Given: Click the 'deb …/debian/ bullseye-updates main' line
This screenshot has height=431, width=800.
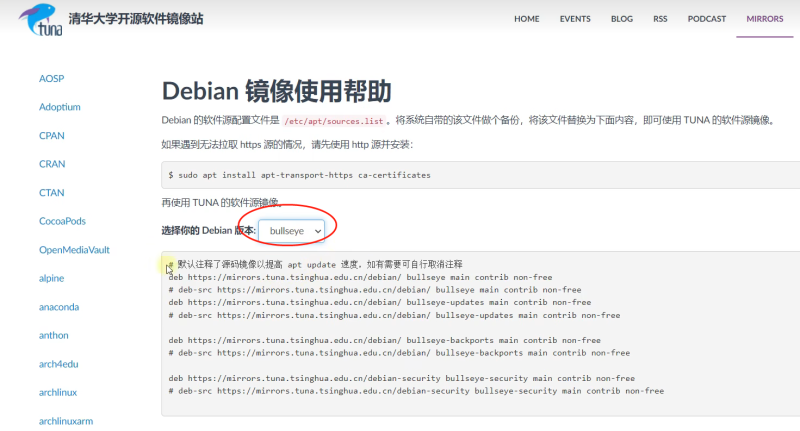Looking at the screenshot, I should (x=380, y=302).
